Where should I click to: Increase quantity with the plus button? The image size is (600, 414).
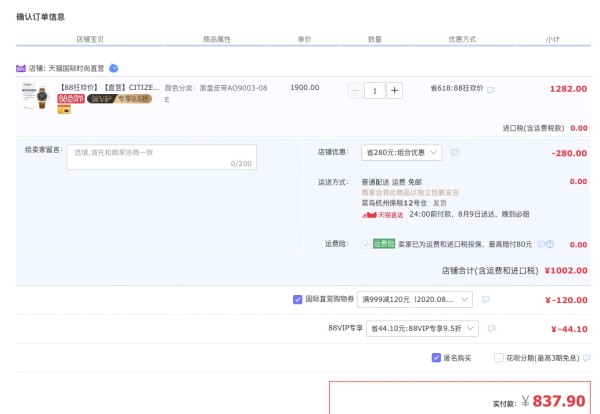(395, 91)
